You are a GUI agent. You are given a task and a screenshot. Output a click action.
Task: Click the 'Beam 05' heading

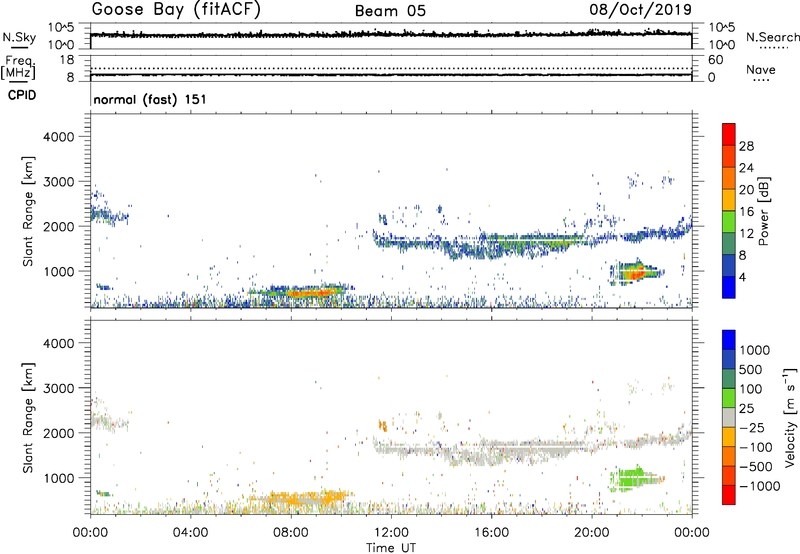click(390, 11)
